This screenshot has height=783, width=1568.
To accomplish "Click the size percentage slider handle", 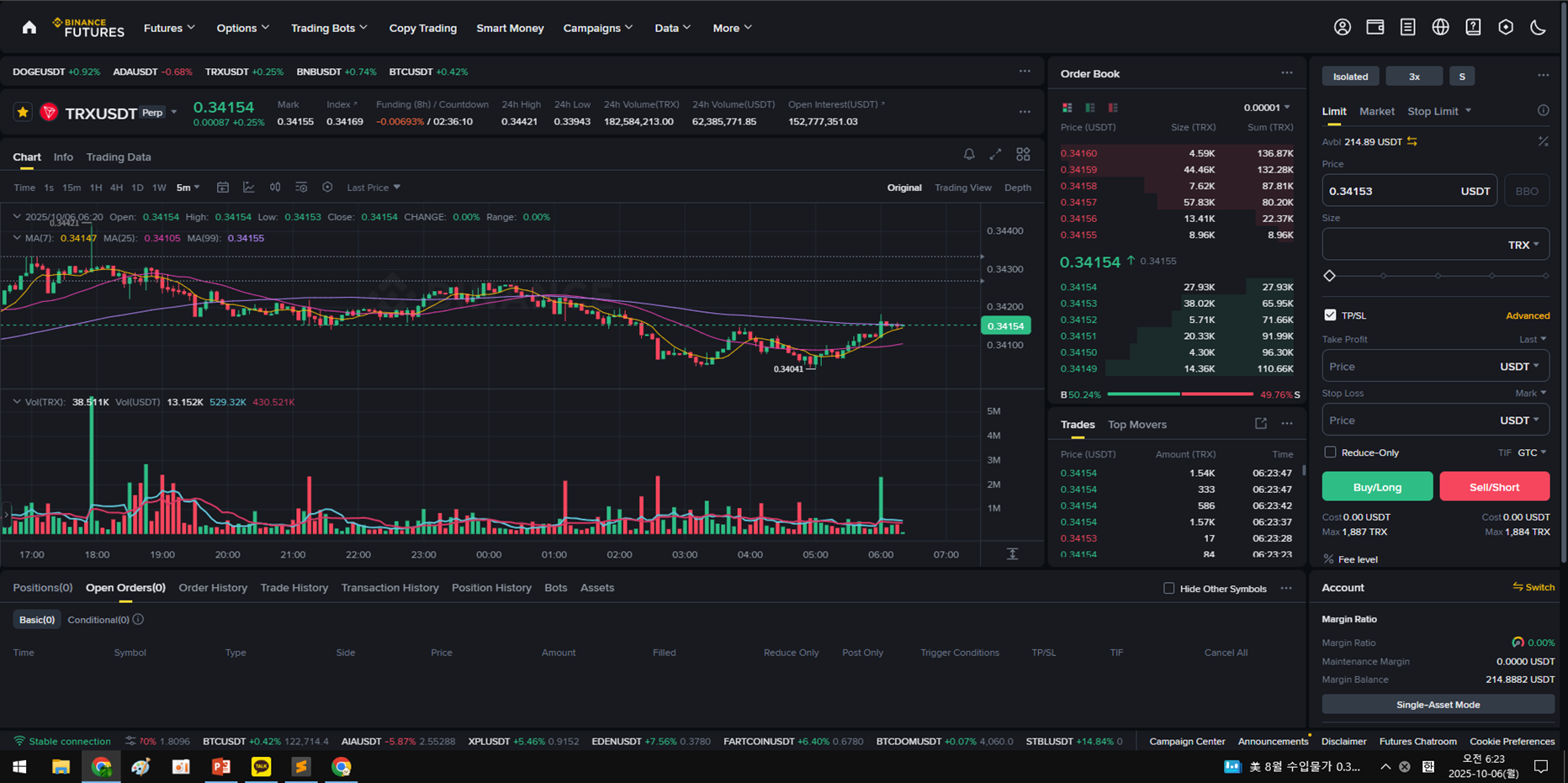I will 1329,276.
